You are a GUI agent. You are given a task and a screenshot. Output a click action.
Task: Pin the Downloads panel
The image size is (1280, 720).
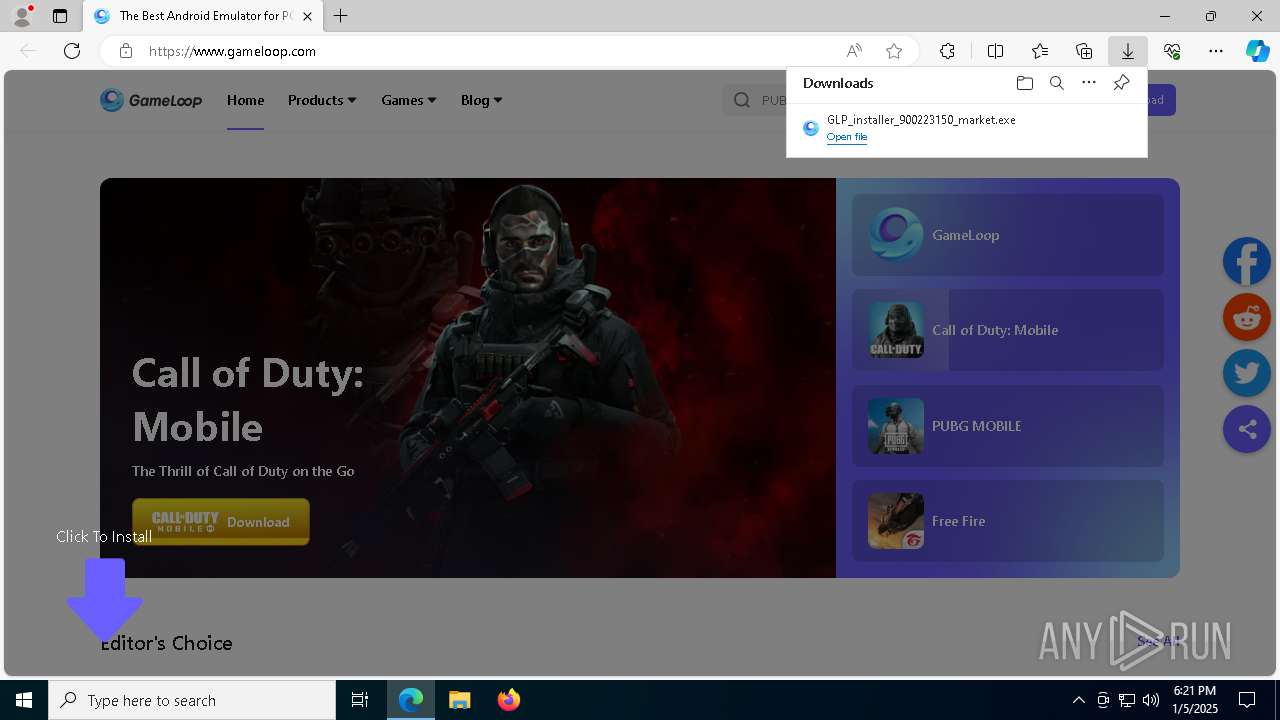click(1122, 83)
